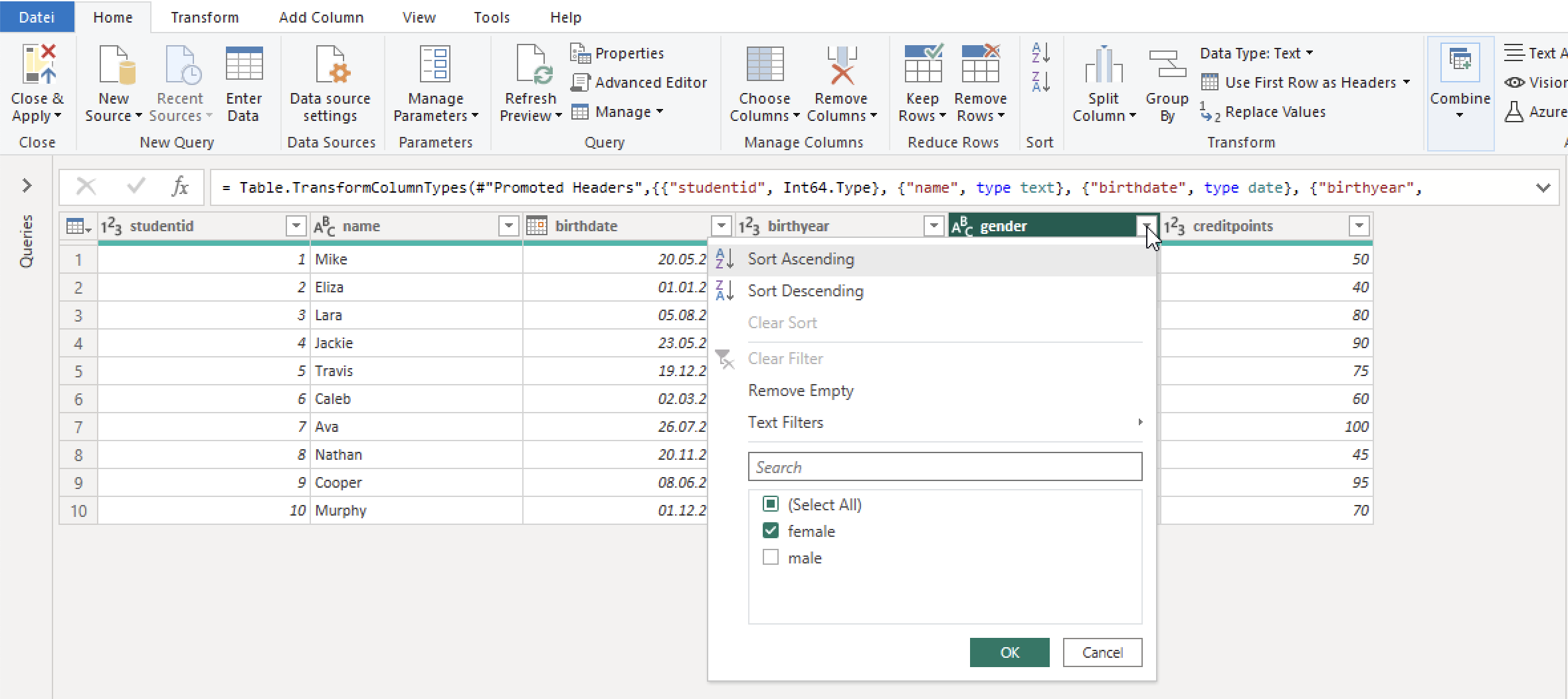1568x699 pixels.
Task: Uncheck the female filter value
Action: pyautogui.click(x=771, y=530)
